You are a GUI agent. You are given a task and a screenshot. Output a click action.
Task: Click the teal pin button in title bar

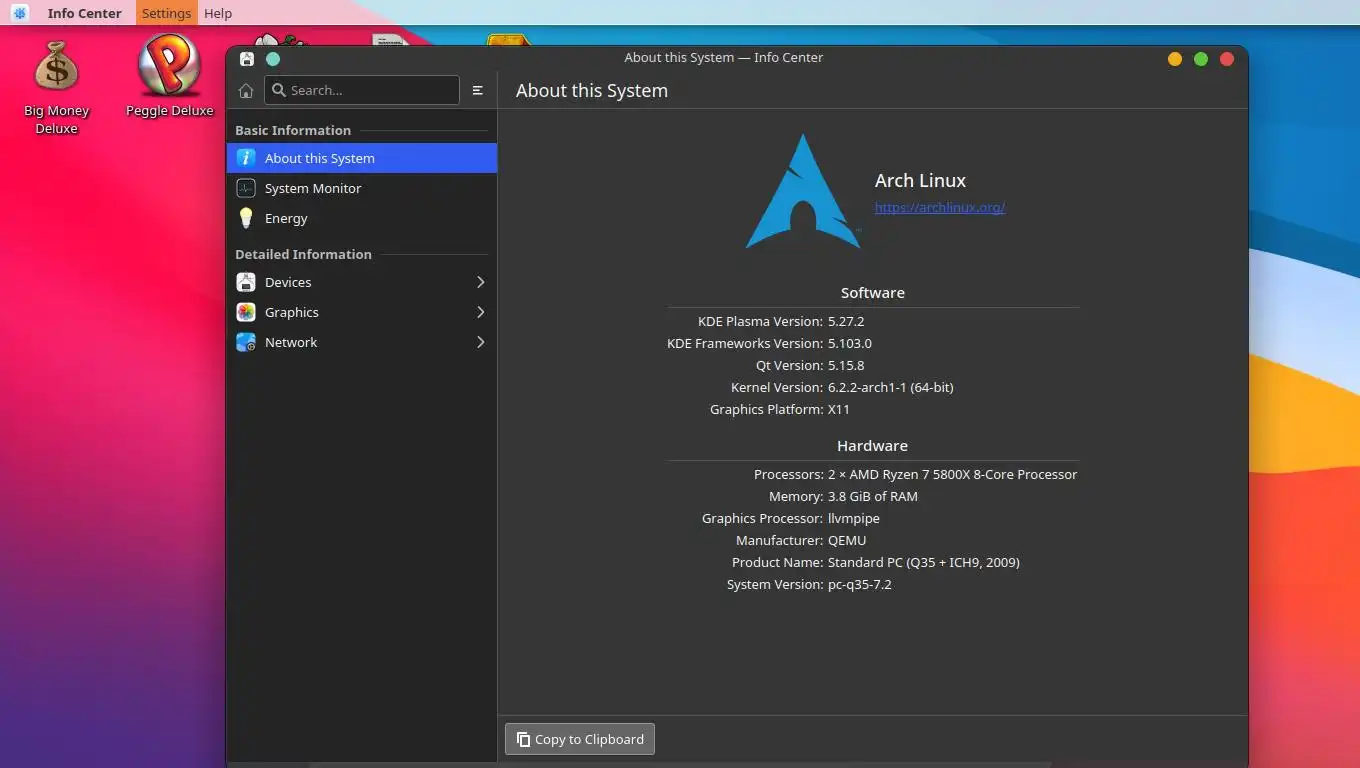click(273, 58)
